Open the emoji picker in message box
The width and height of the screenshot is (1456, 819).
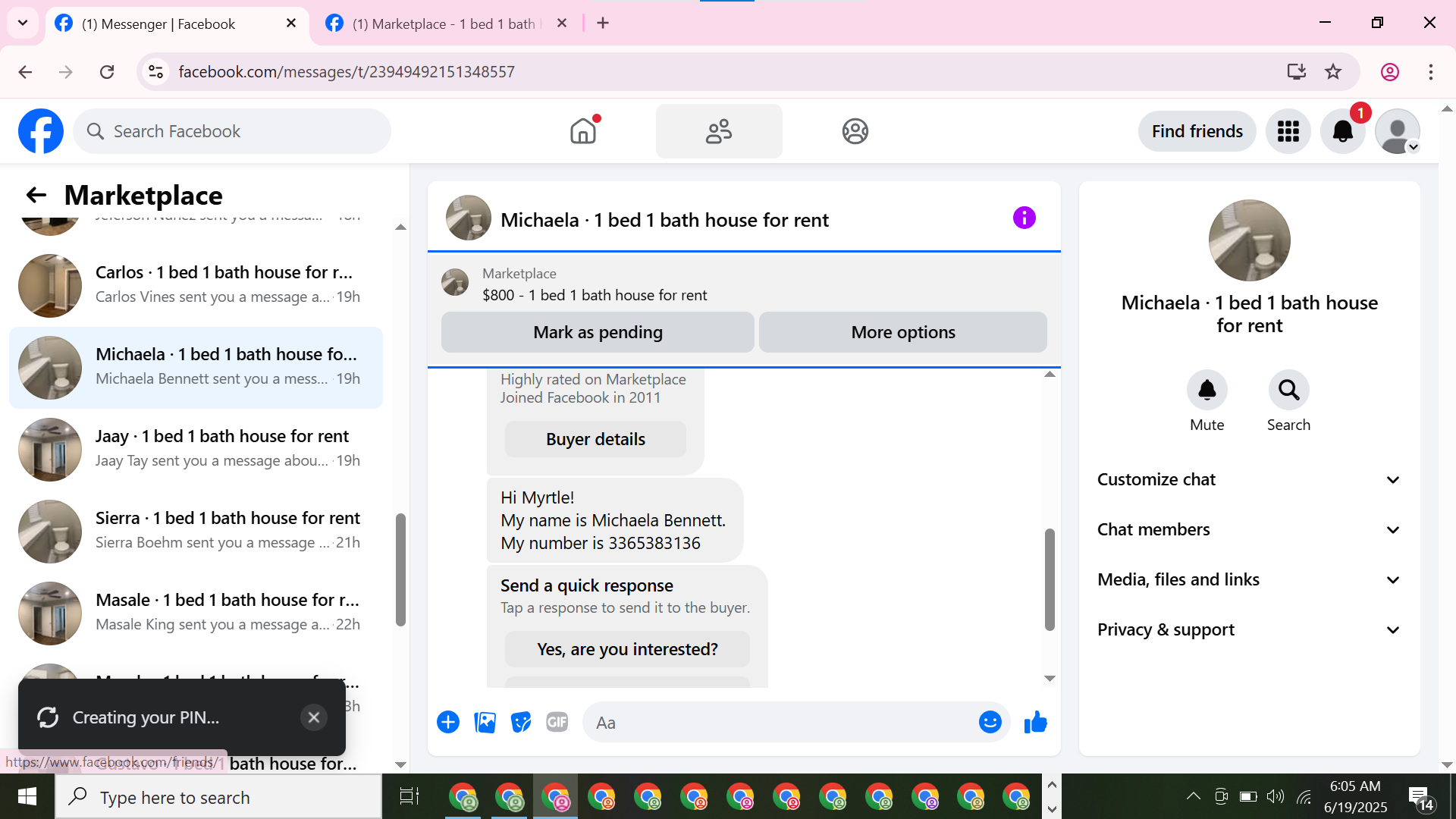(990, 722)
